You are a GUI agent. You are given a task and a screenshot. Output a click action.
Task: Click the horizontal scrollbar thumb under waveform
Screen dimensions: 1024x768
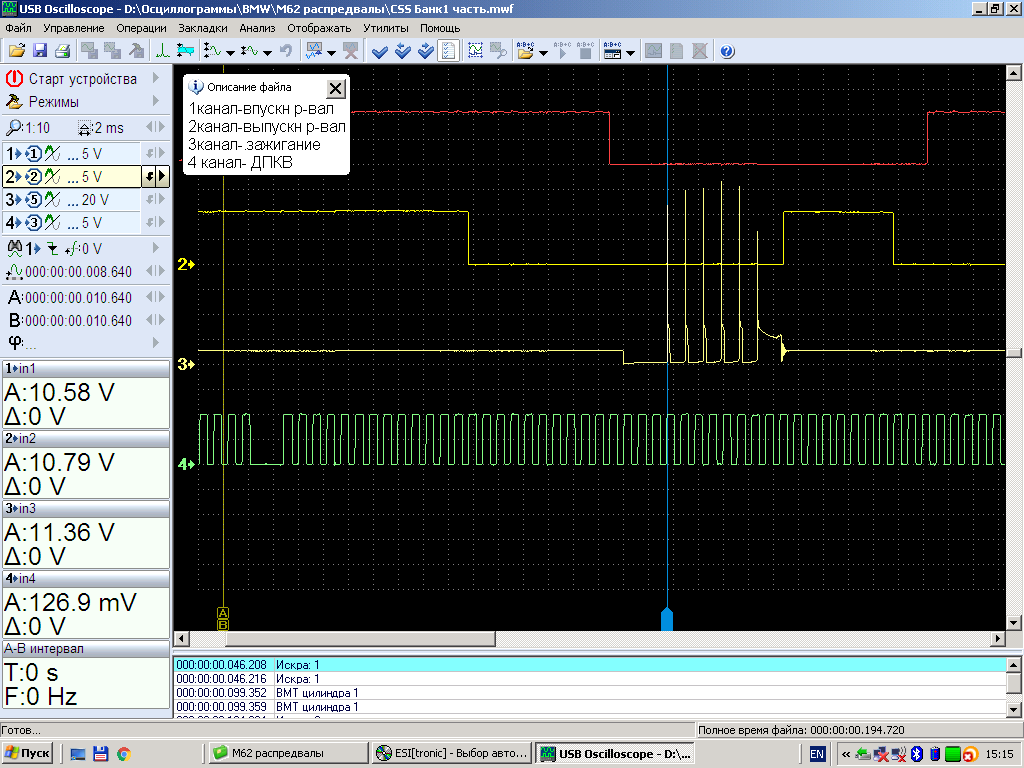pyautogui.click(x=360, y=638)
